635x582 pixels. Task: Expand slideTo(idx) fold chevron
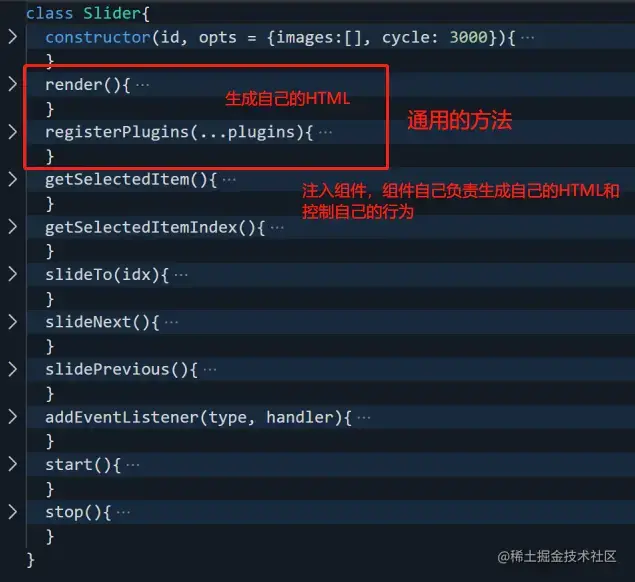click(x=13, y=274)
